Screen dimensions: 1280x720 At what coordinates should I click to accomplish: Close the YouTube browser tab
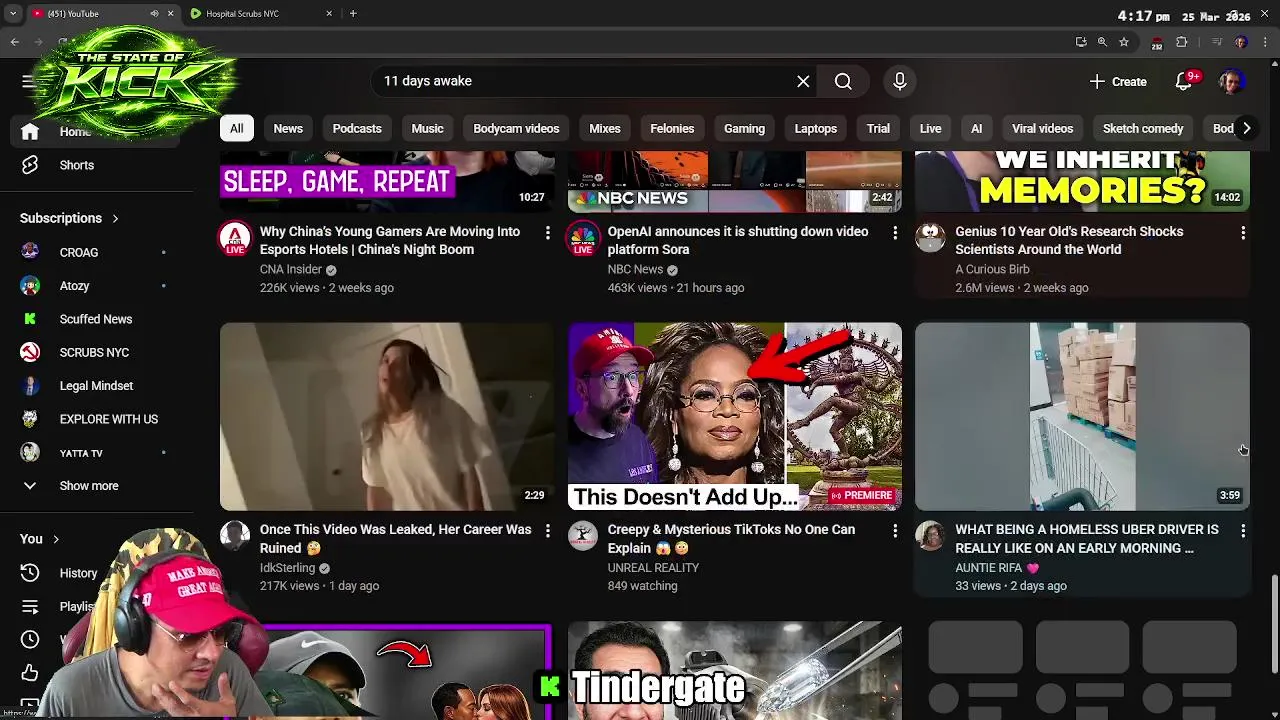(170, 14)
